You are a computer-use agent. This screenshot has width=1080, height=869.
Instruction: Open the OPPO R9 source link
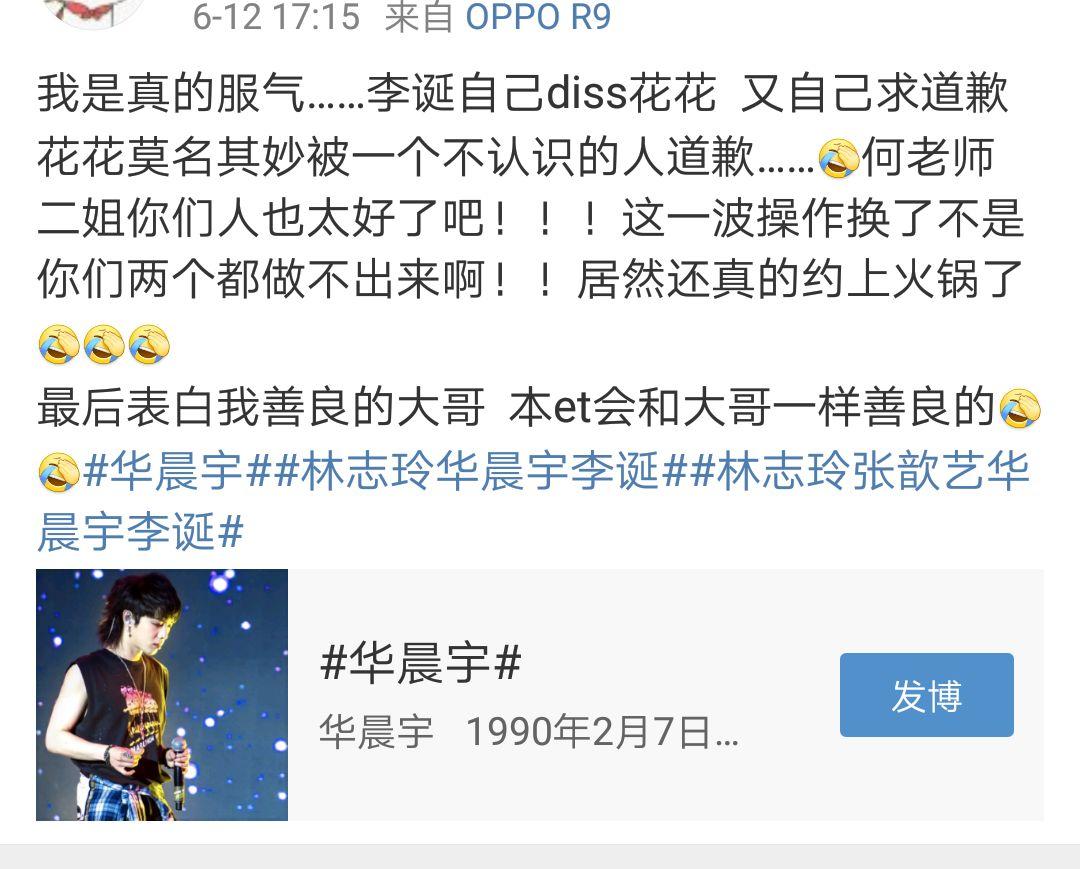[538, 17]
